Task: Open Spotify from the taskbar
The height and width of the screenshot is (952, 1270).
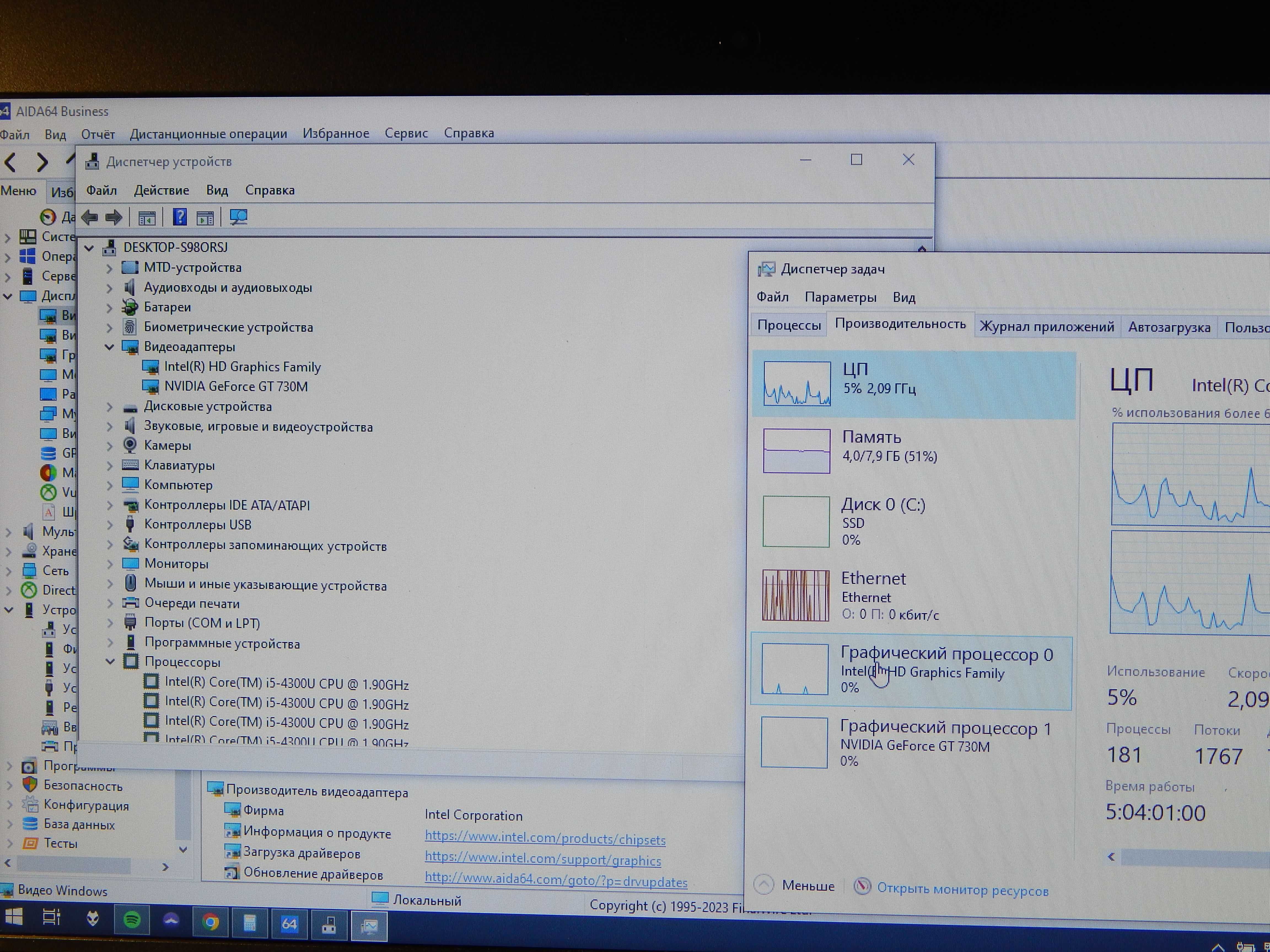Action: pos(132,920)
